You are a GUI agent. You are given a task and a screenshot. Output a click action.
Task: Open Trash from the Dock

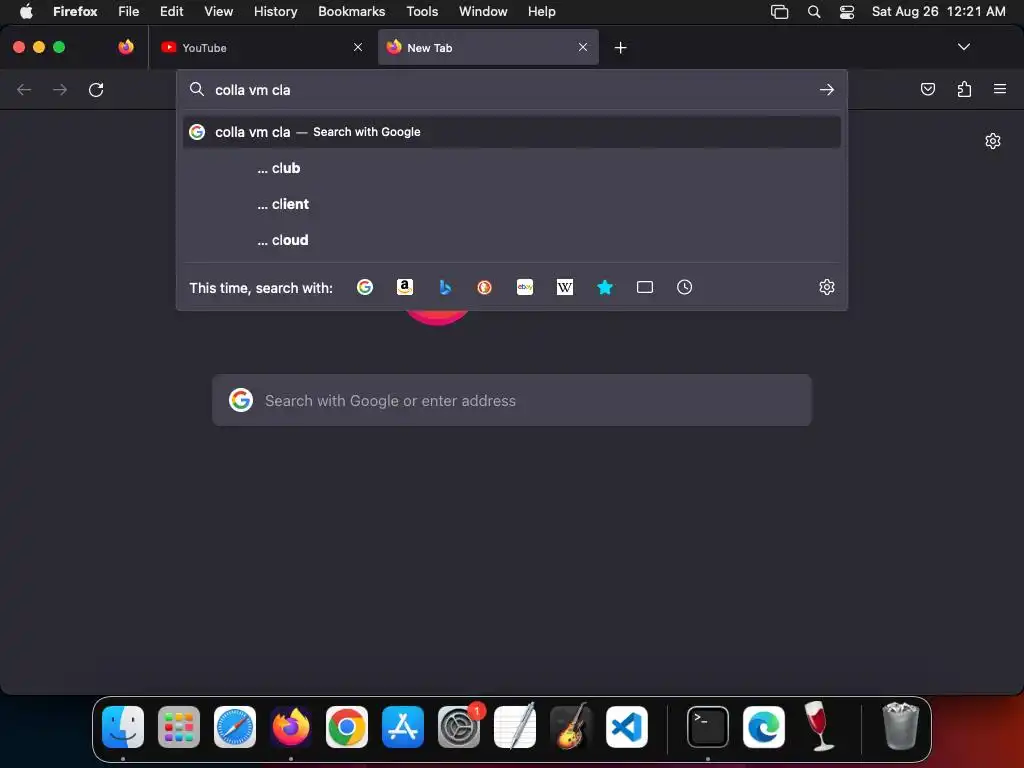click(x=901, y=726)
